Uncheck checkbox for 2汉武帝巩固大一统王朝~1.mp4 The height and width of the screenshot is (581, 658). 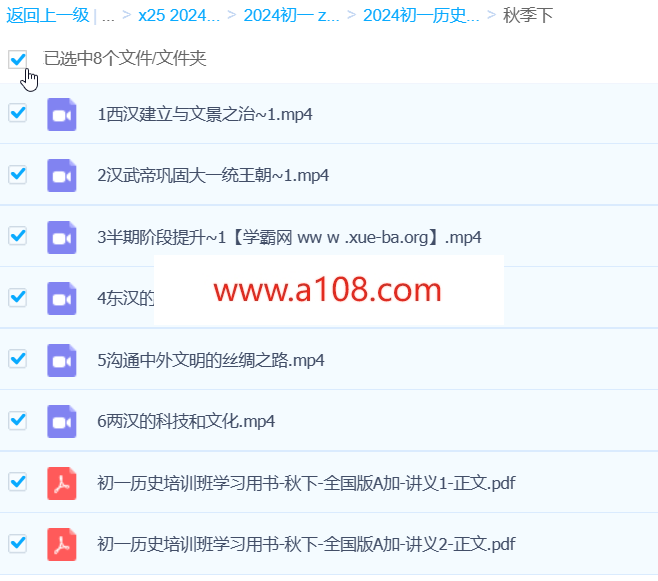click(18, 174)
